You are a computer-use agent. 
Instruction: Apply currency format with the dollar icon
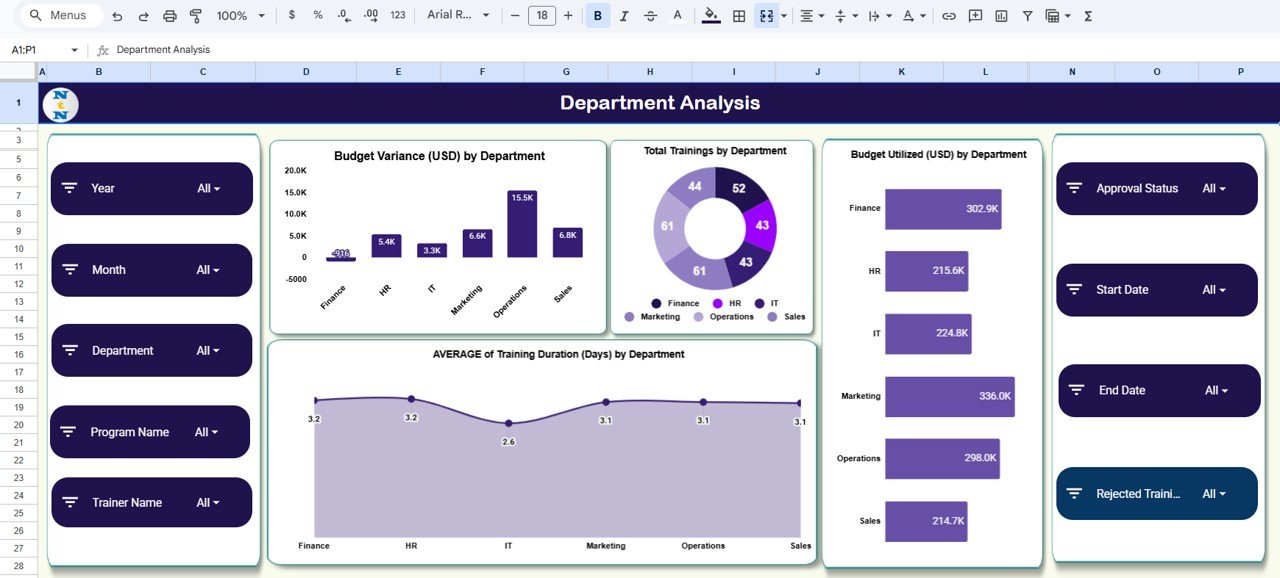click(x=291, y=15)
